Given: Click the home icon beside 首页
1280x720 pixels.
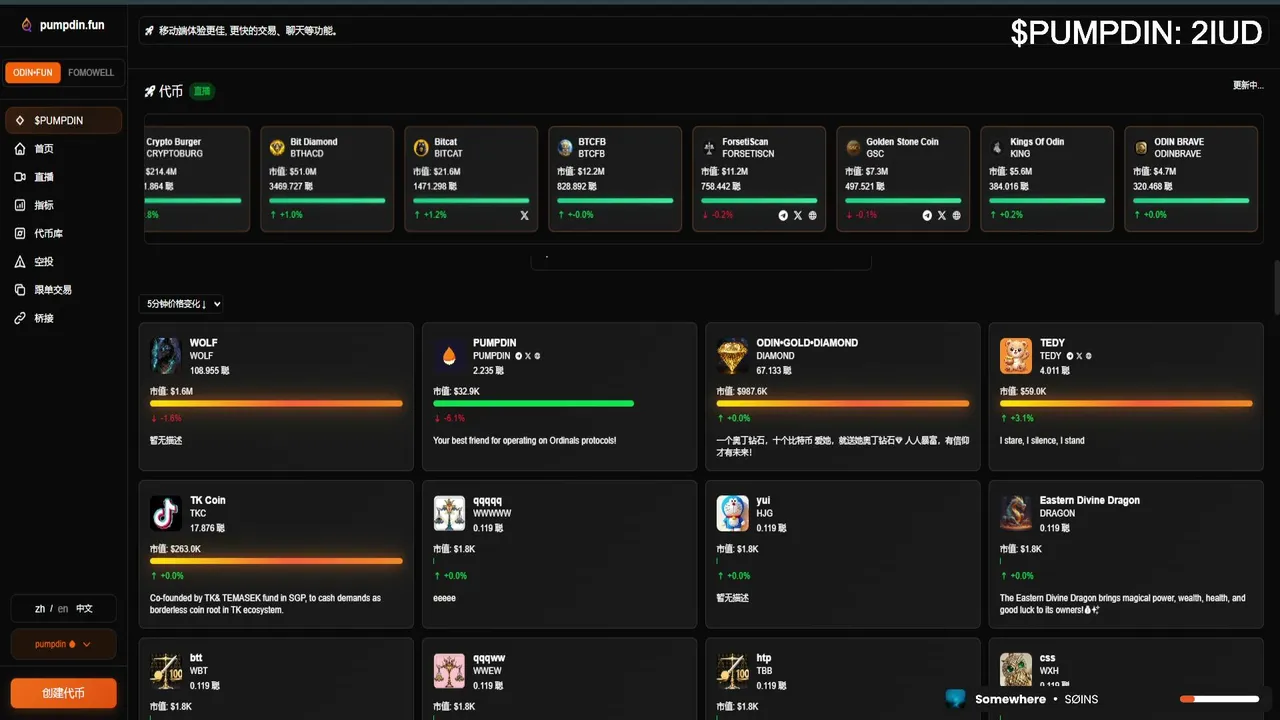Looking at the screenshot, I should pyautogui.click(x=20, y=149).
